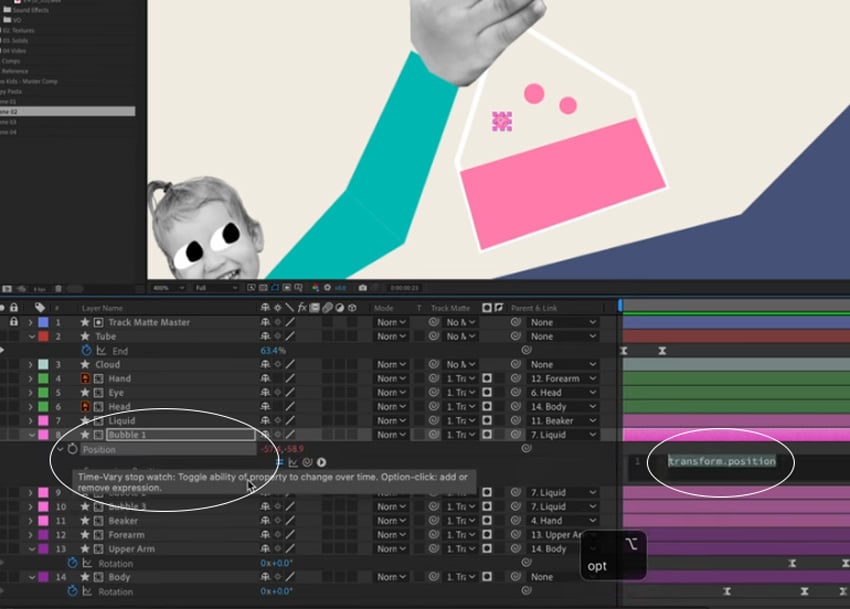The width and height of the screenshot is (850, 609).
Task: Click the expression pick whip spiral icon
Action: (307, 462)
